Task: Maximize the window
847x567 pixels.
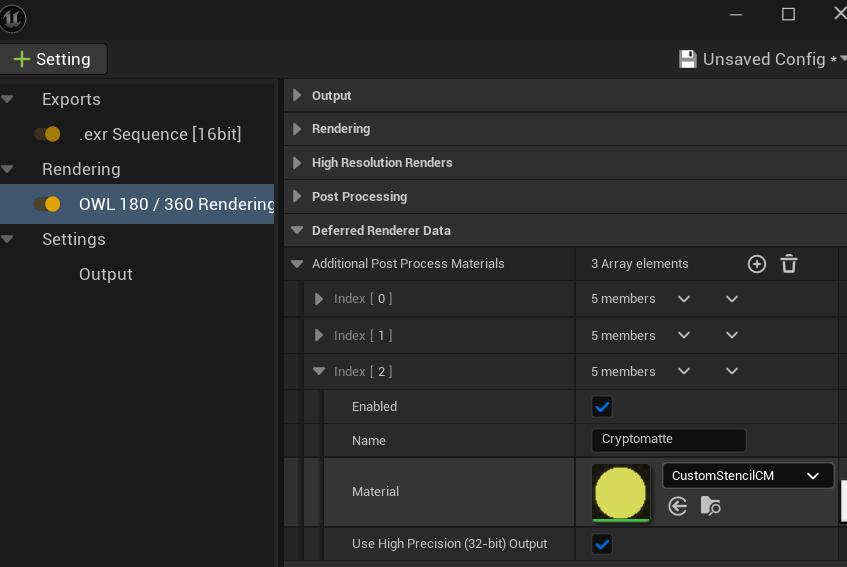Action: tap(788, 14)
